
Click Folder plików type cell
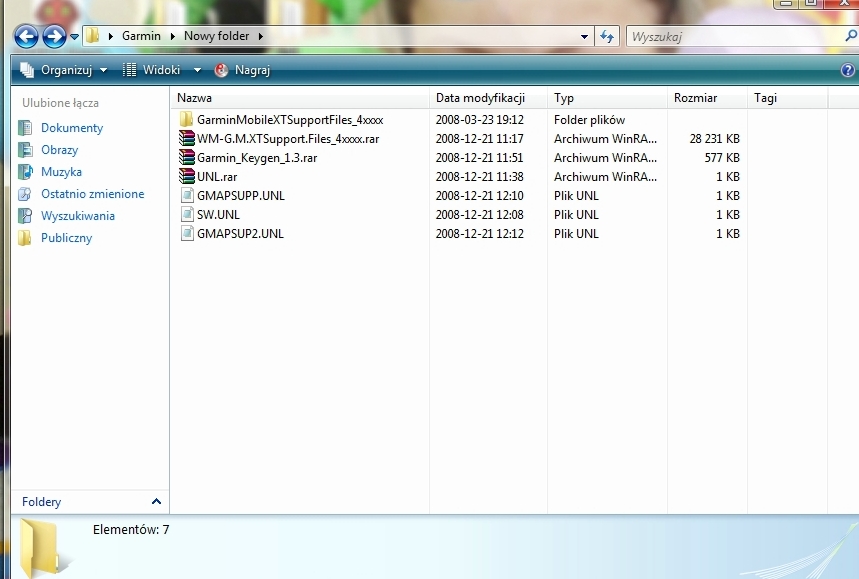[589, 119]
